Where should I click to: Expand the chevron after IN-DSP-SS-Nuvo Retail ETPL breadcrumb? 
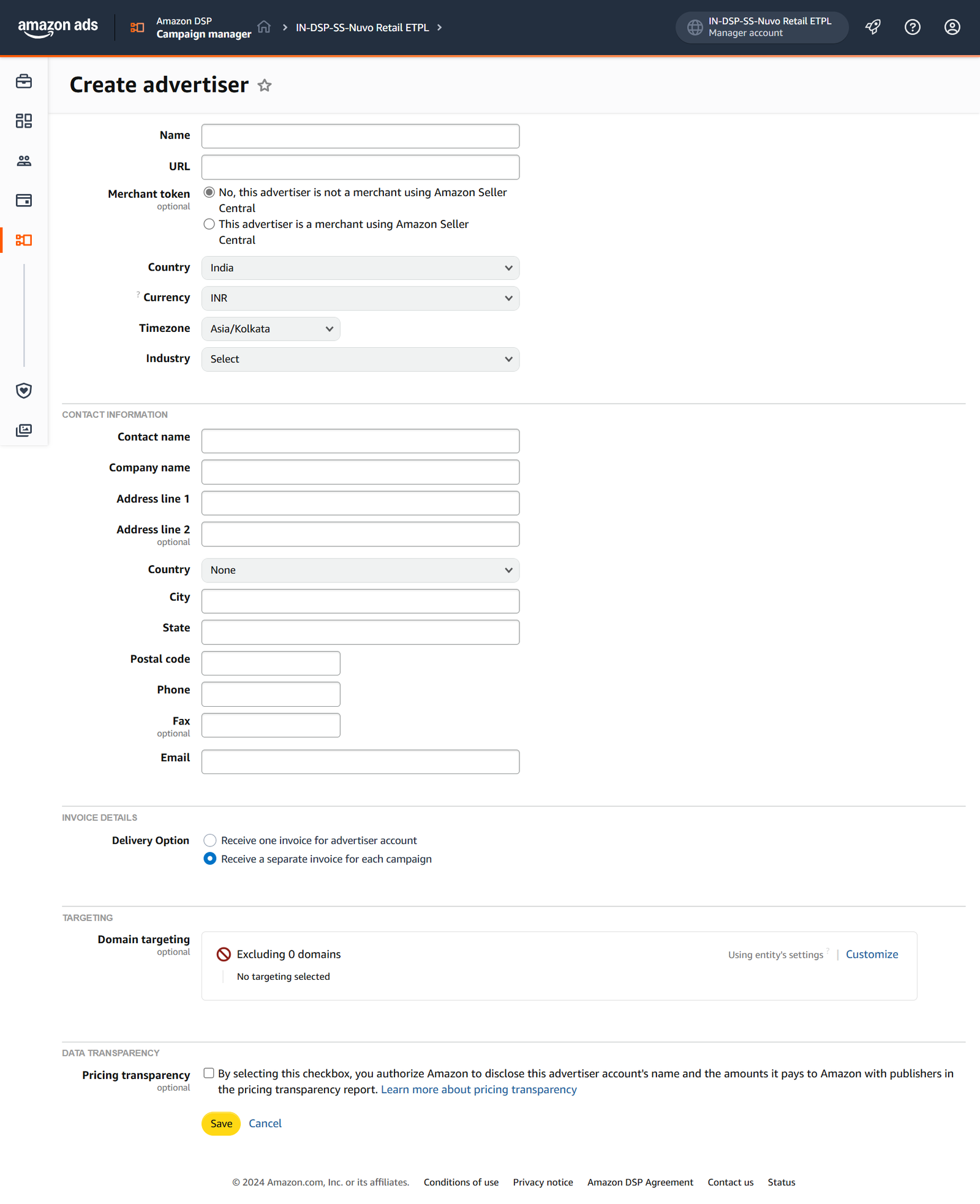coord(439,28)
